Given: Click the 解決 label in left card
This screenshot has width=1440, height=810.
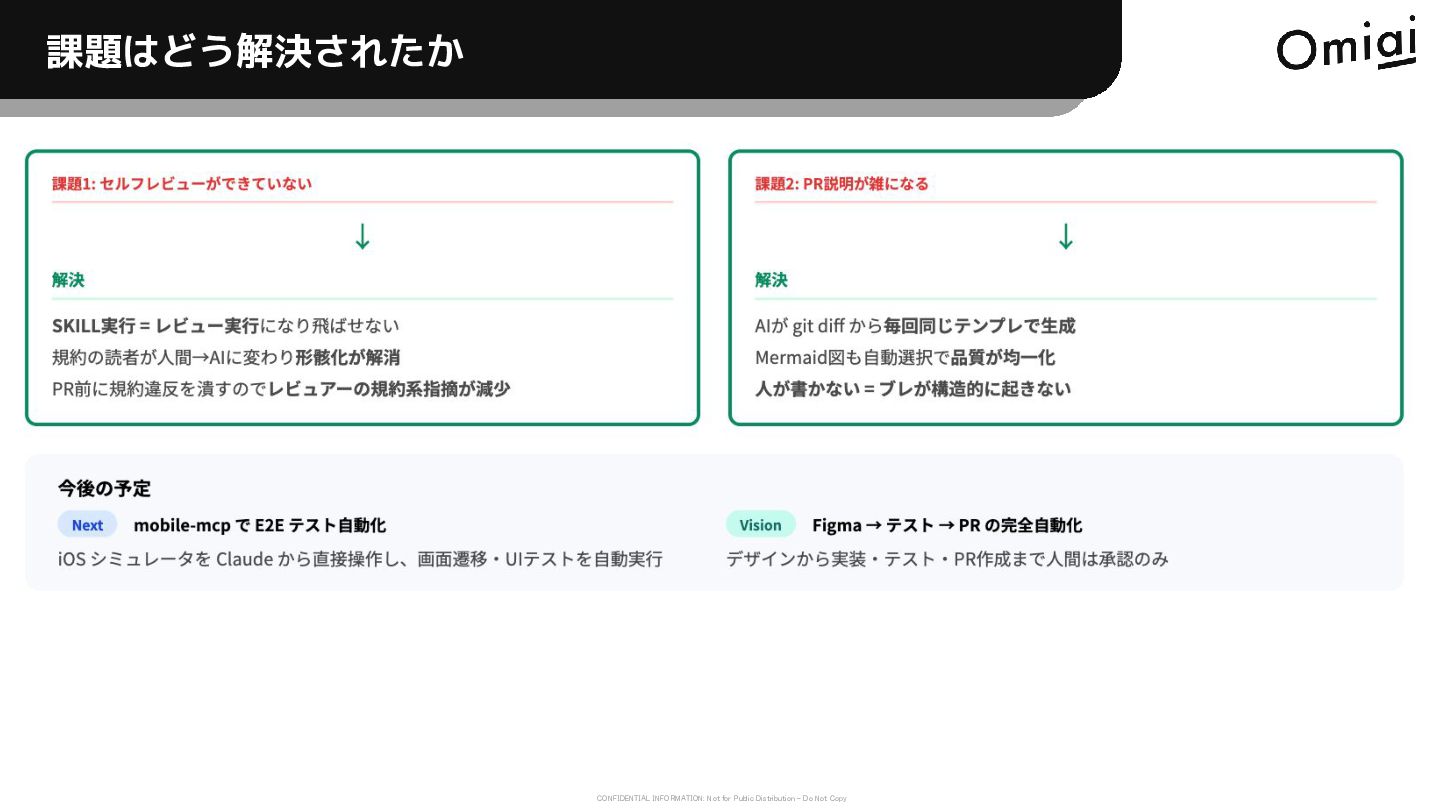Looking at the screenshot, I should (x=69, y=280).
